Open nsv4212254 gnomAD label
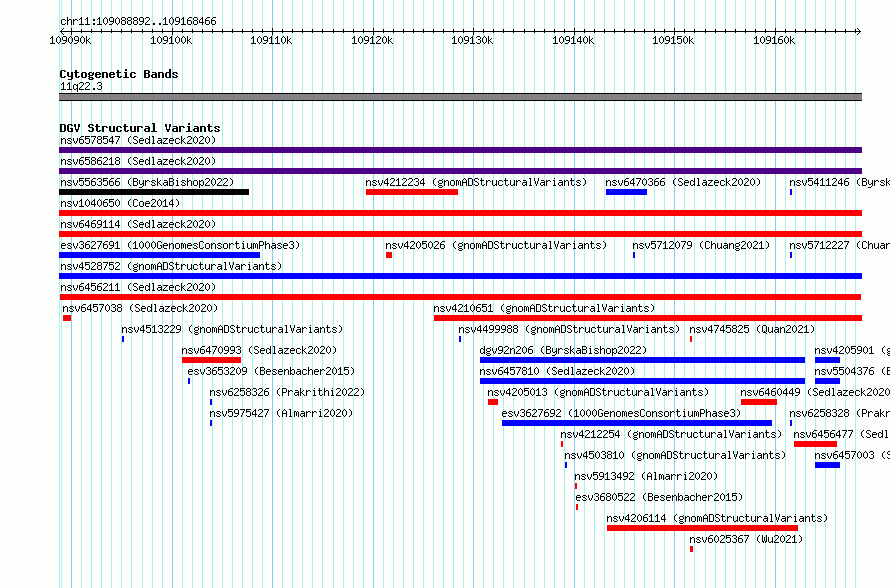This screenshot has height=588, width=890. pyautogui.click(x=671, y=434)
